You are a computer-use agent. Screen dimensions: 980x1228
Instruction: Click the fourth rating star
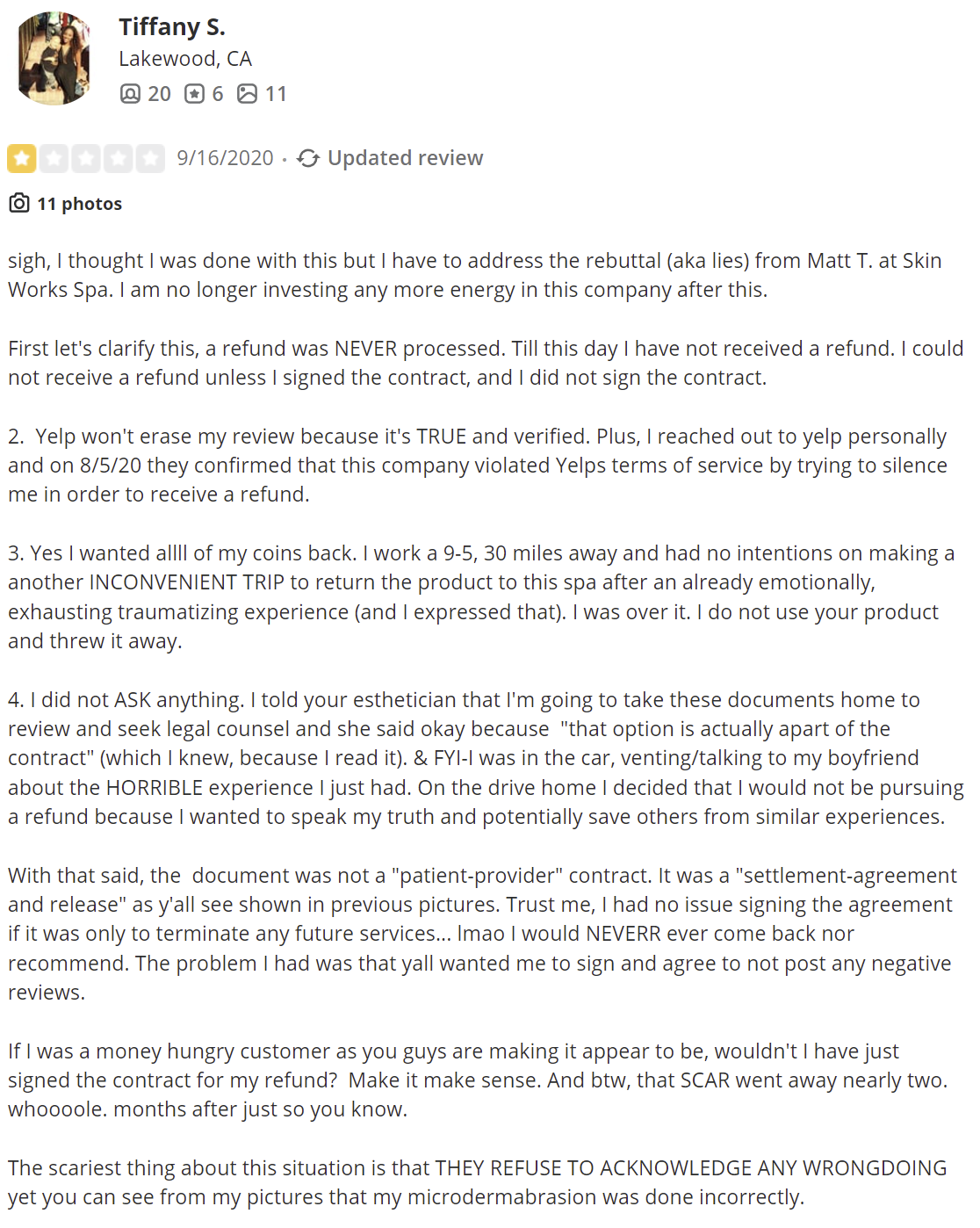coord(118,159)
